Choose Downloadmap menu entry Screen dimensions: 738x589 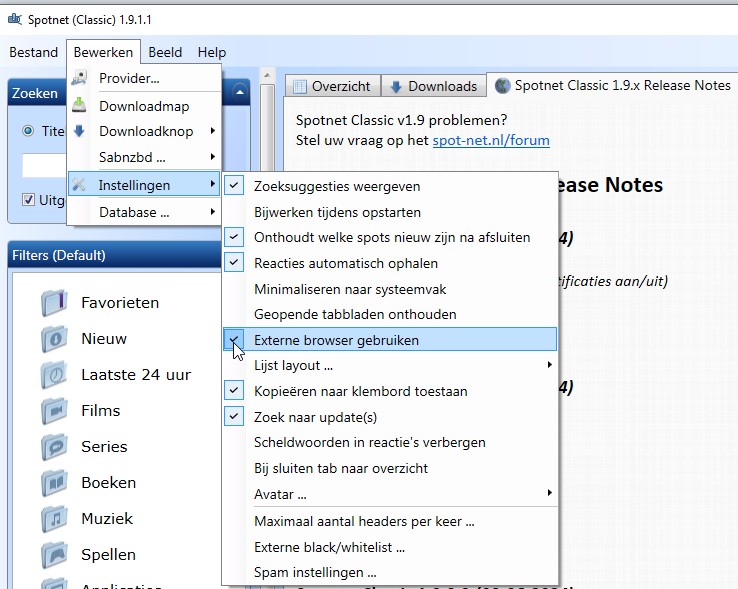[x=144, y=106]
